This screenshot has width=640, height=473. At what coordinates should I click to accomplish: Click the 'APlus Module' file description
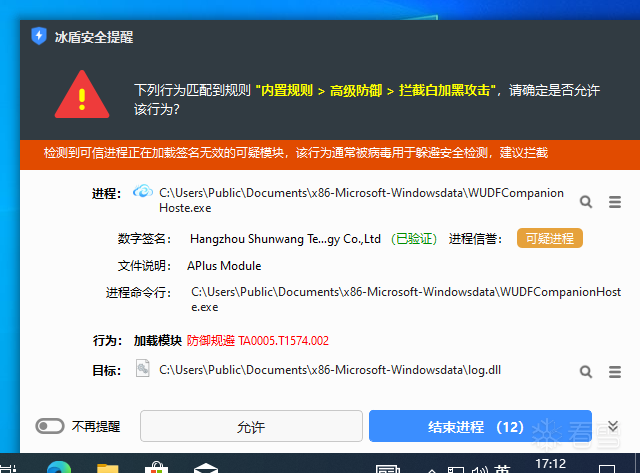click(x=224, y=266)
